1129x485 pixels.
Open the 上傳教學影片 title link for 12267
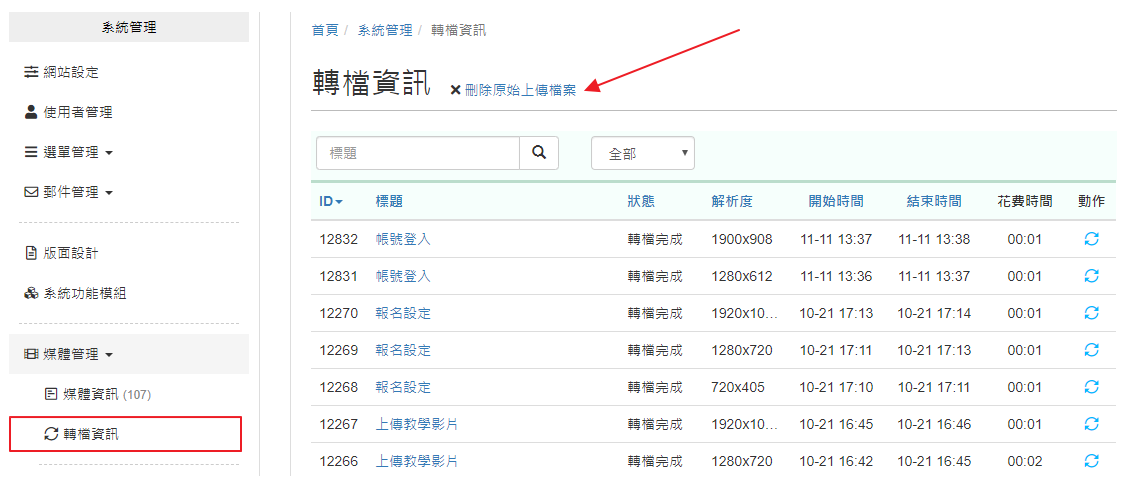pos(417,425)
